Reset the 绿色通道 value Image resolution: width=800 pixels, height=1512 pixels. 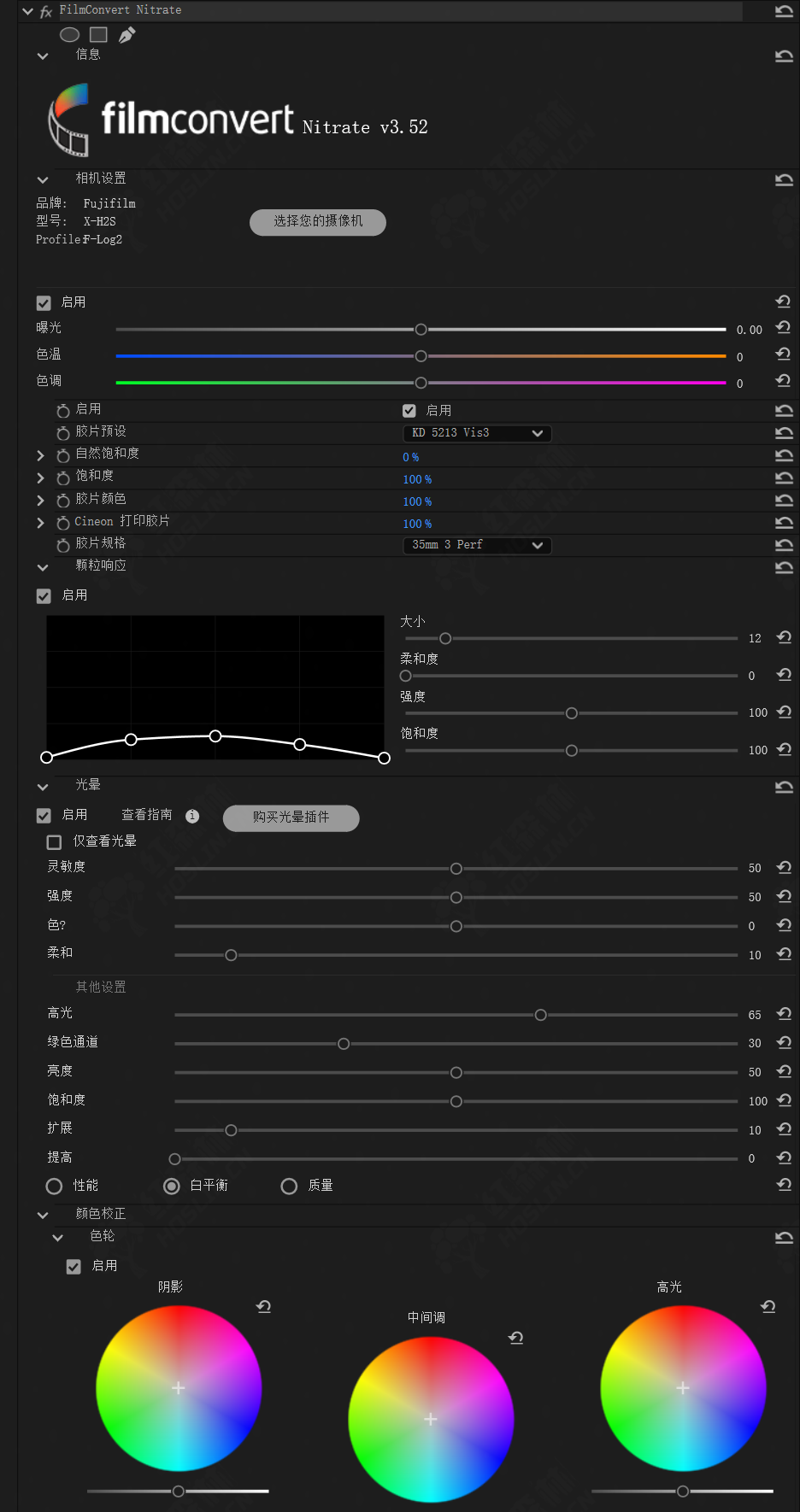[x=784, y=1043]
